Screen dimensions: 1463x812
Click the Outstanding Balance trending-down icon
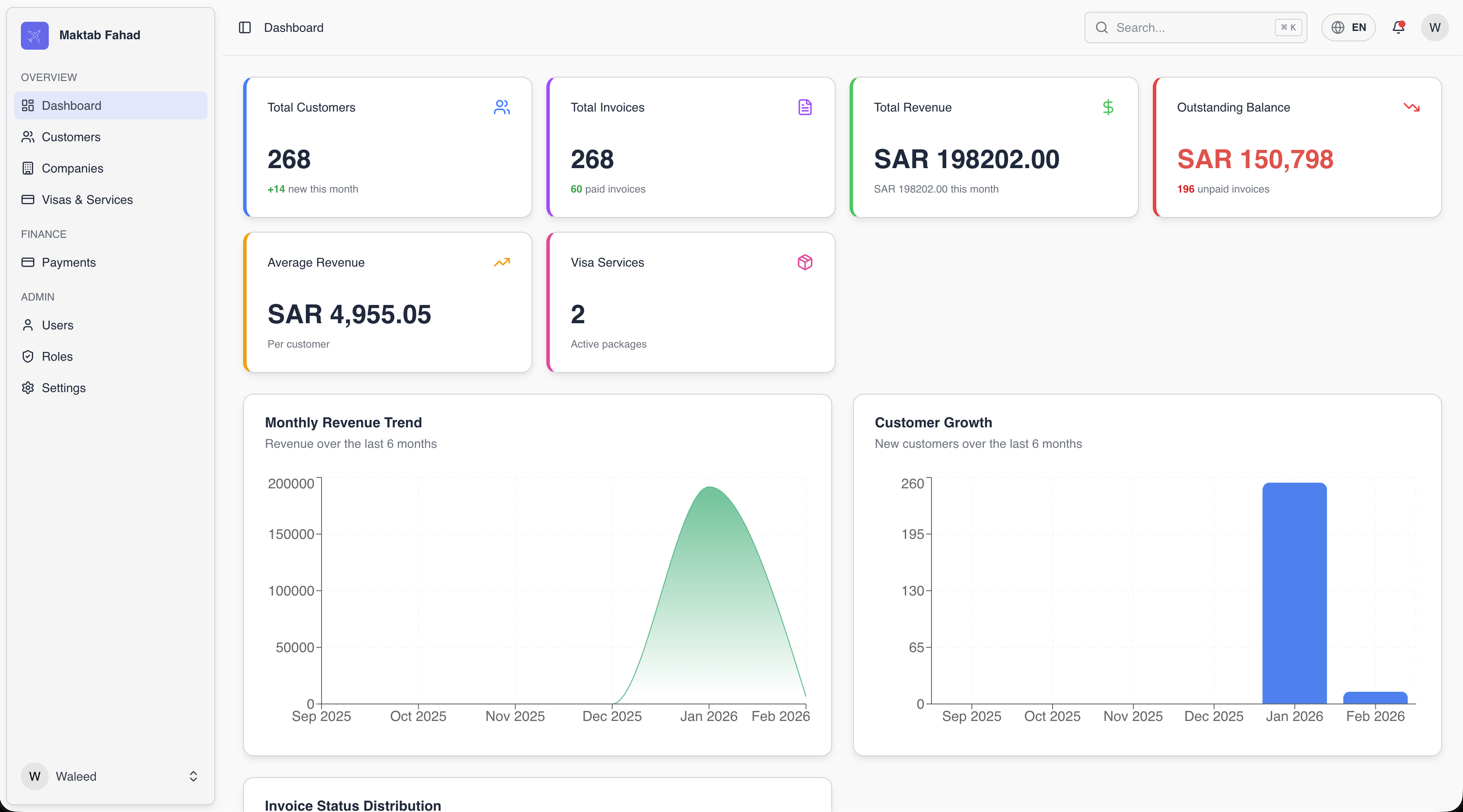(x=1411, y=107)
